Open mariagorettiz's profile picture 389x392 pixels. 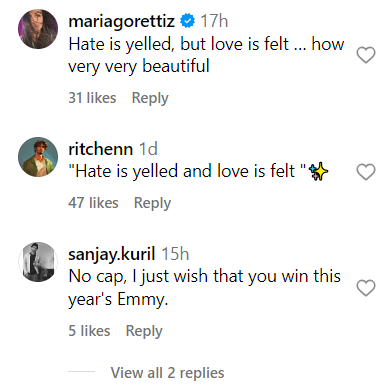pos(38,29)
